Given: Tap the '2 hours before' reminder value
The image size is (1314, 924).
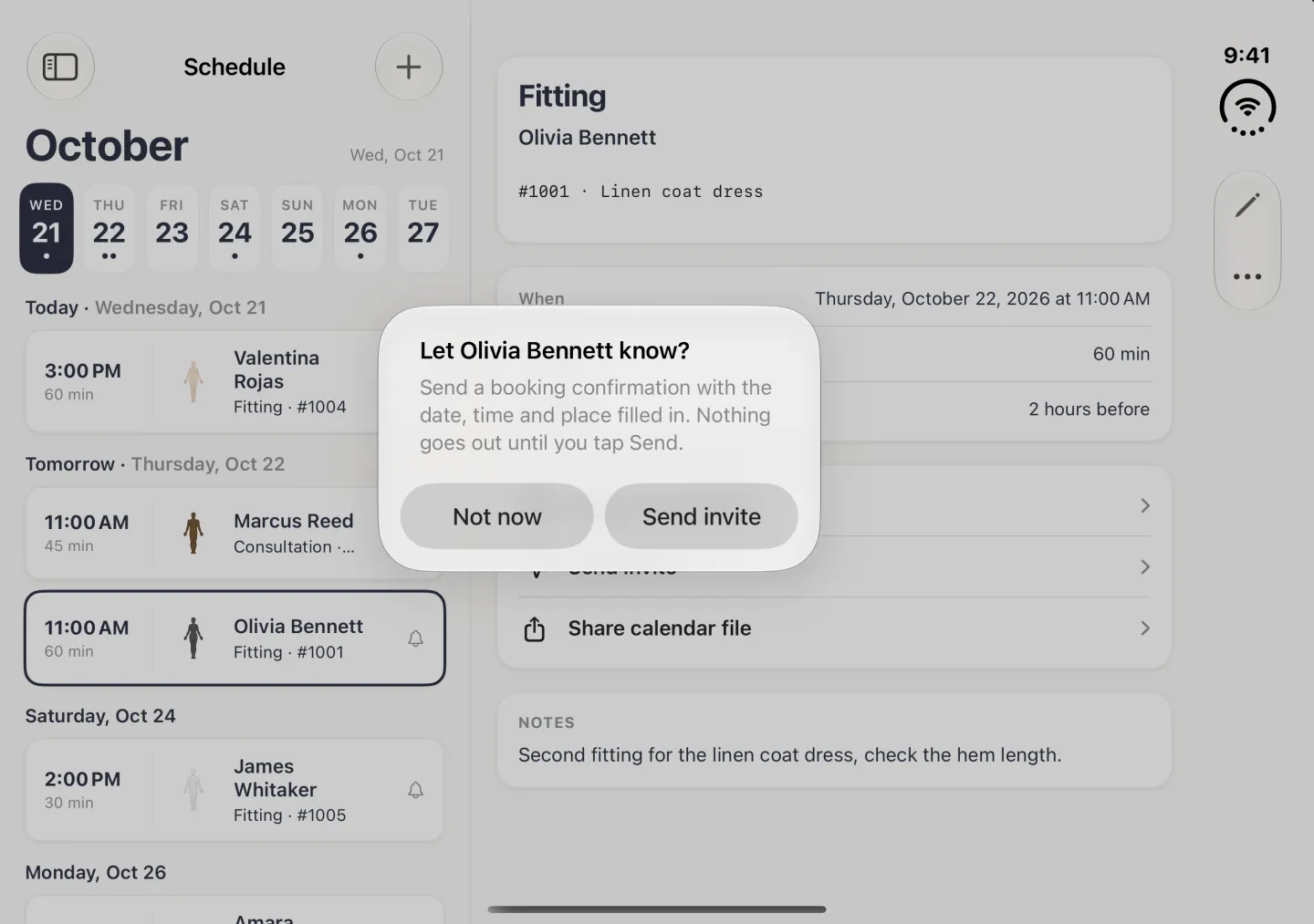Looking at the screenshot, I should 1089,410.
